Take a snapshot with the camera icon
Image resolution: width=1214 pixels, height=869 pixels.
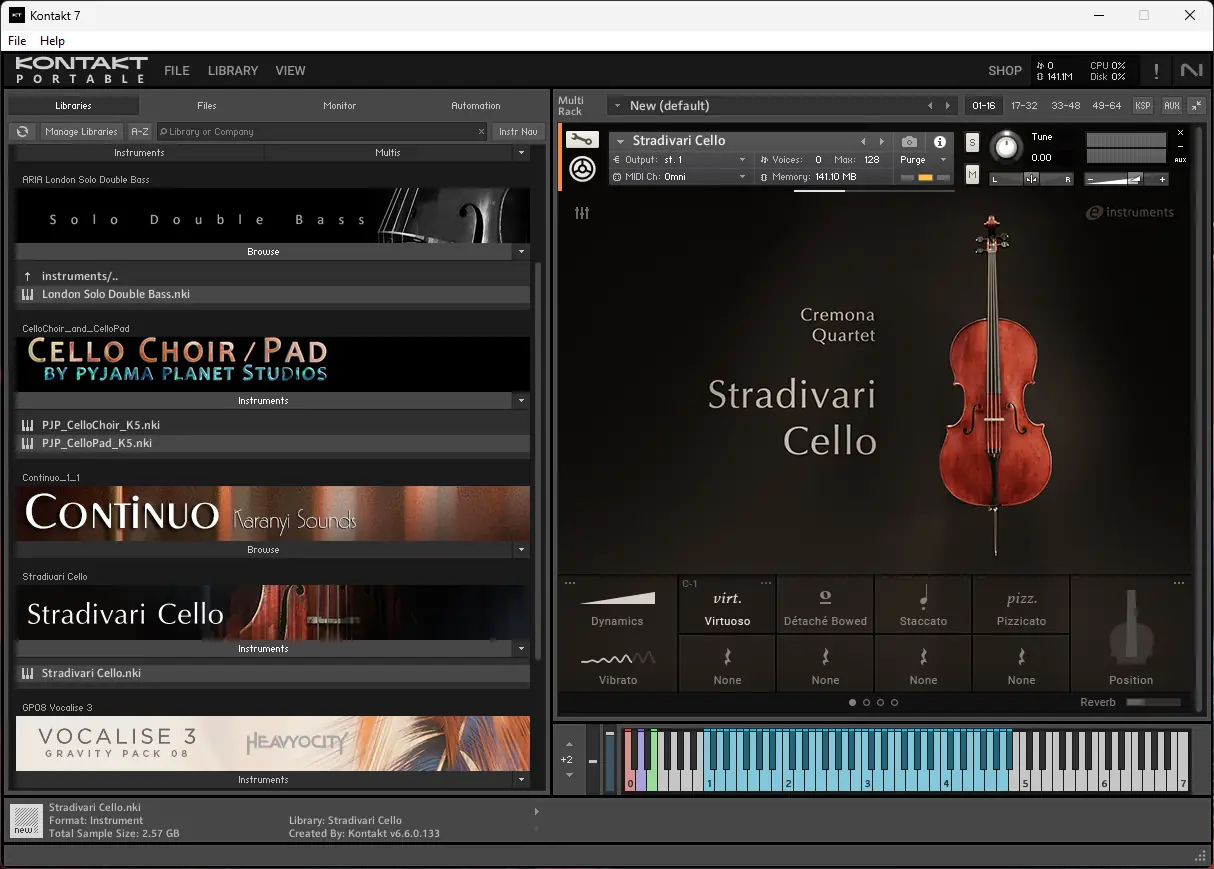tap(908, 141)
